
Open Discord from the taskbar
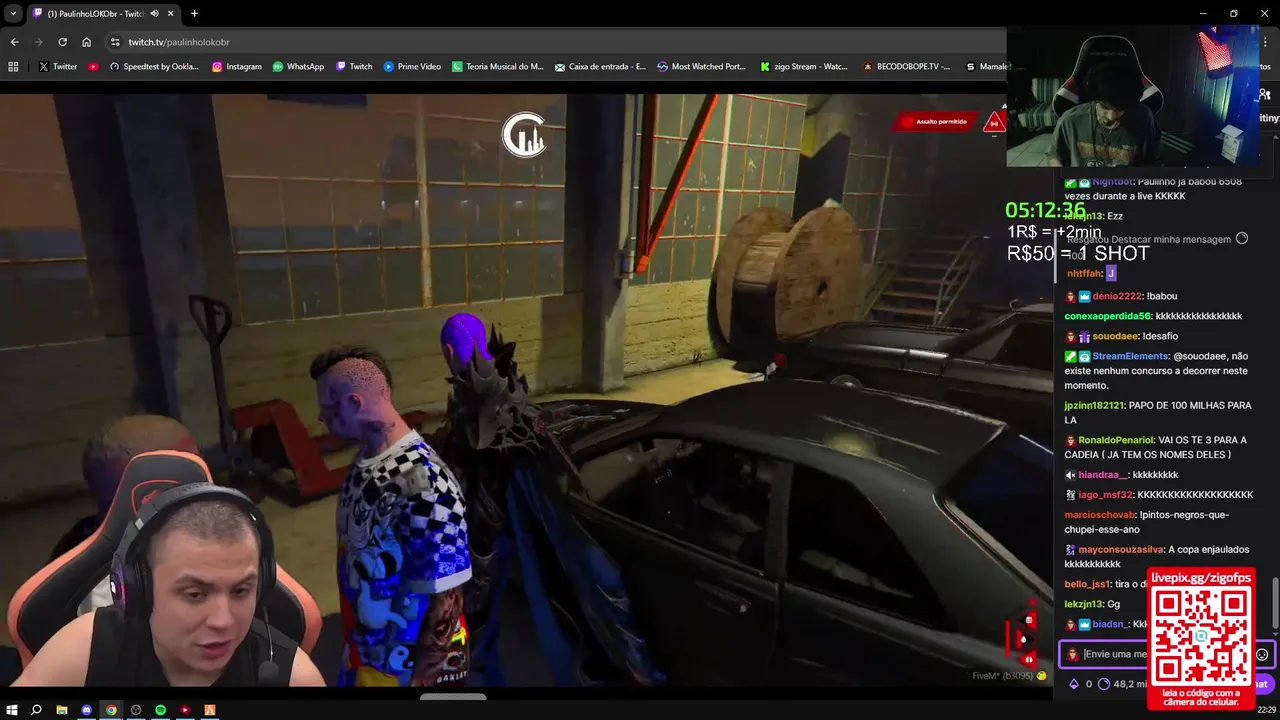pyautogui.click(x=87, y=710)
